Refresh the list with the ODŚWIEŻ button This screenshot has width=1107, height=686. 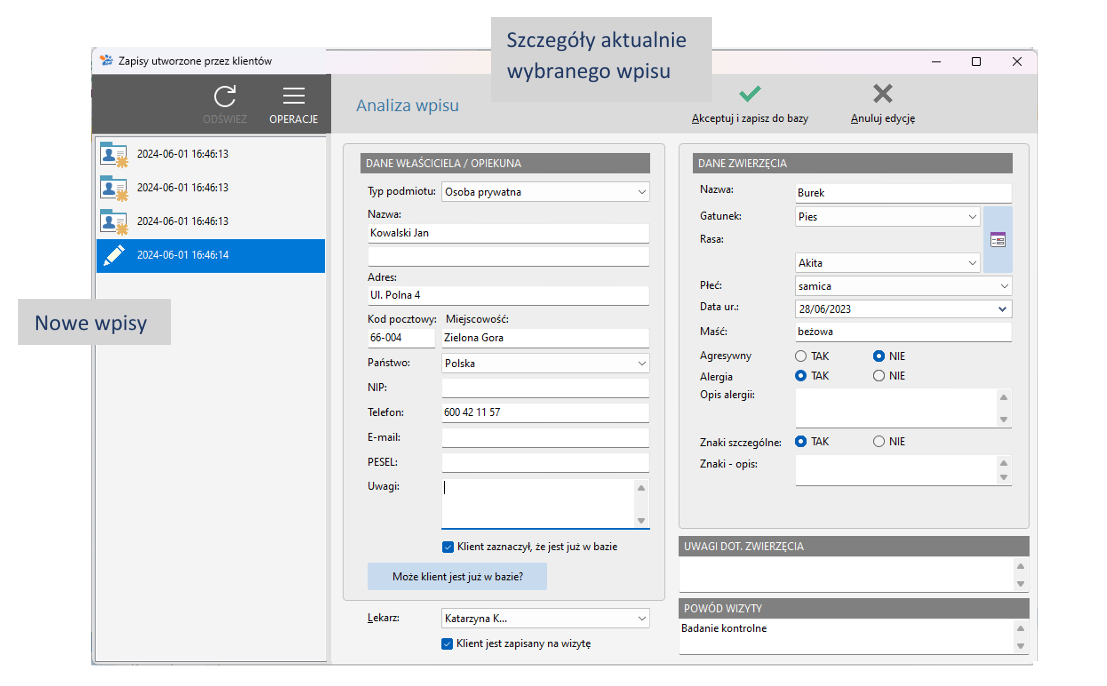(x=225, y=104)
